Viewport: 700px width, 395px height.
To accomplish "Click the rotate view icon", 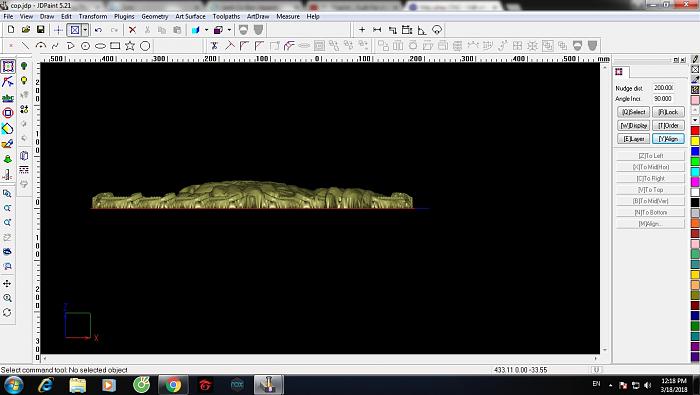I will tap(7, 312).
